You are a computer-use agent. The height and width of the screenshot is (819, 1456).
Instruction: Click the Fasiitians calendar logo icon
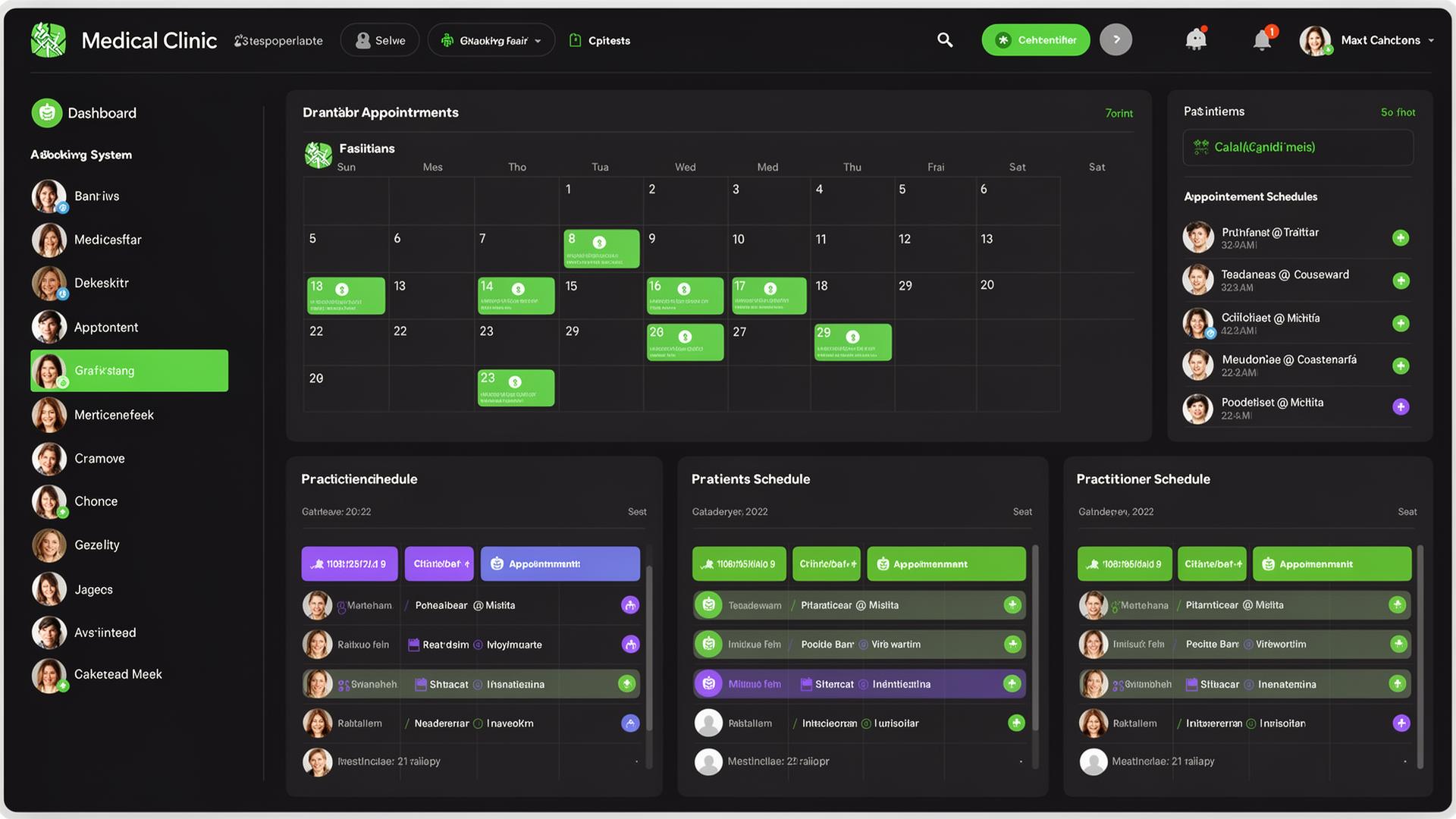click(318, 155)
